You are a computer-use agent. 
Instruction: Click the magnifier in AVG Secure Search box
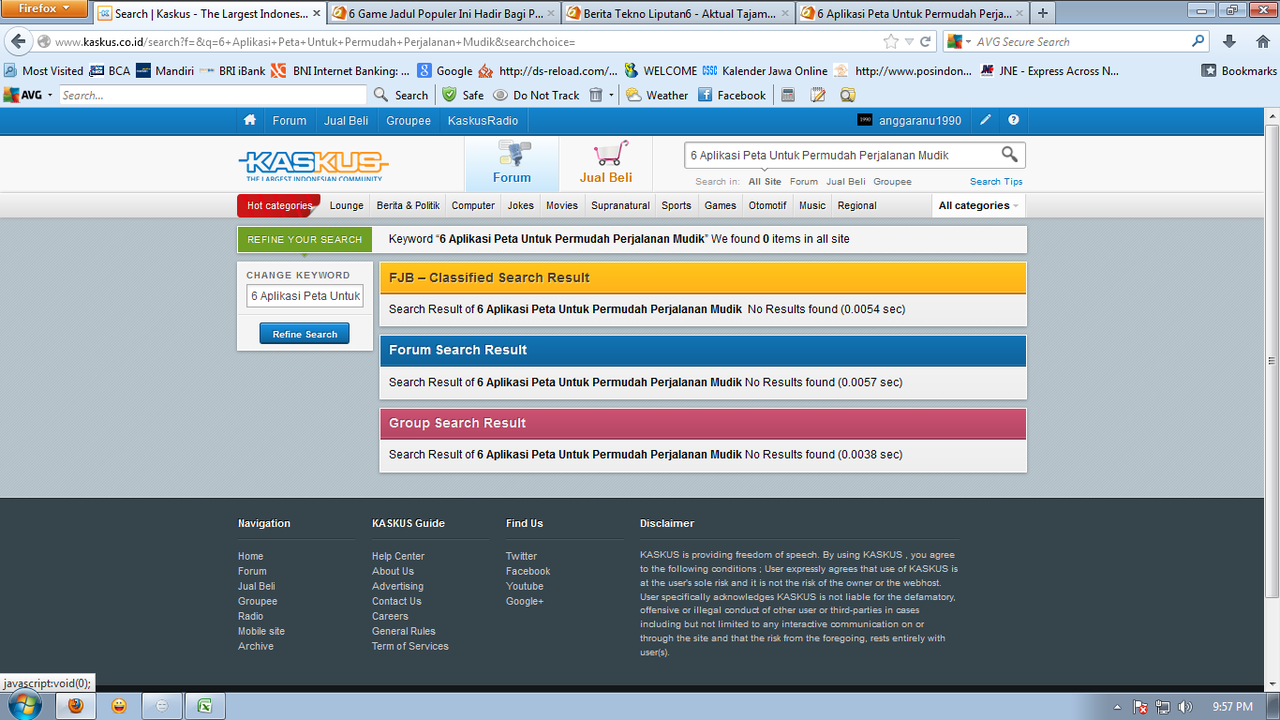point(1198,42)
